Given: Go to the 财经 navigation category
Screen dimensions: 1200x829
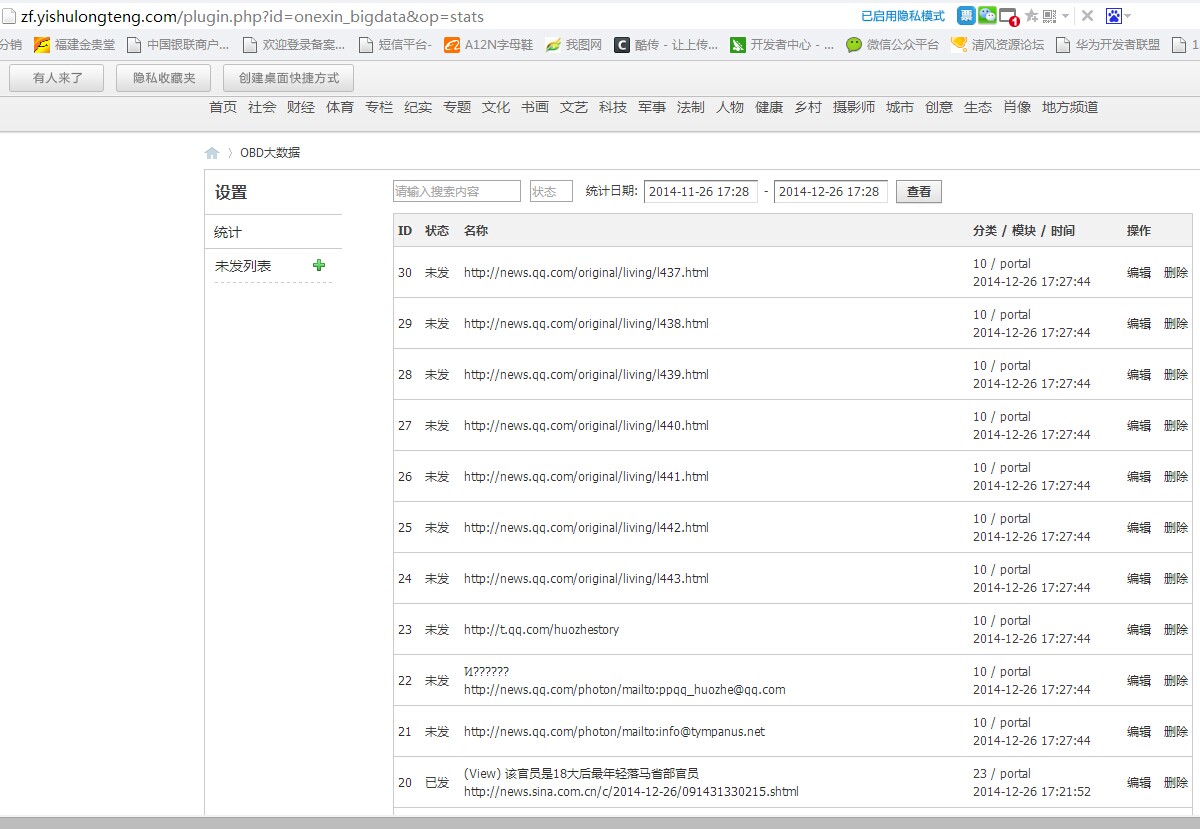Looking at the screenshot, I should click(x=301, y=107).
